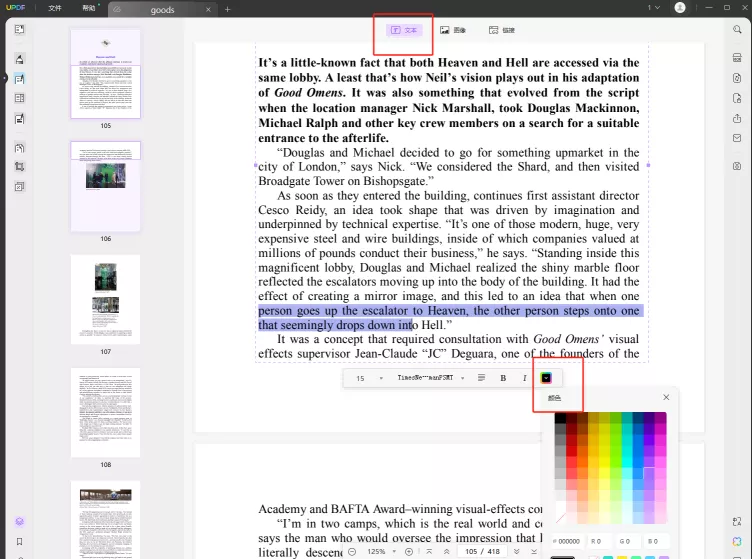
Task: Open the reader mode icon in left sidebar
Action: pos(19,30)
